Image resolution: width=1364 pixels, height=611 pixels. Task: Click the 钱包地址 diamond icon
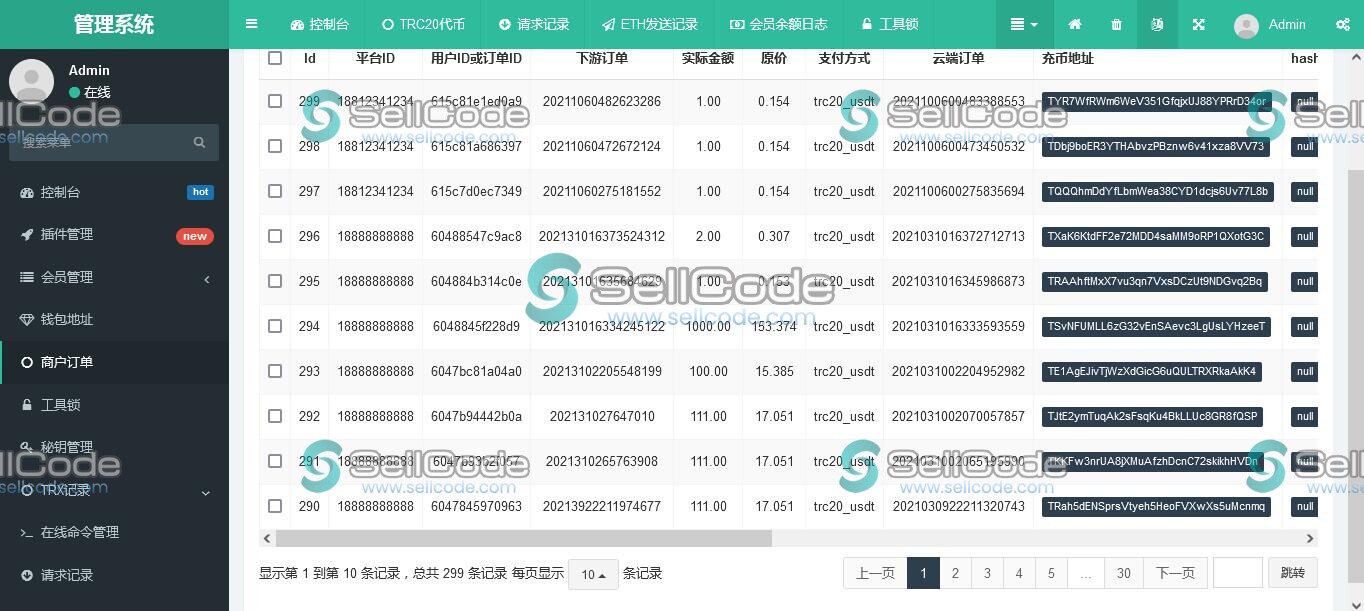[27, 320]
